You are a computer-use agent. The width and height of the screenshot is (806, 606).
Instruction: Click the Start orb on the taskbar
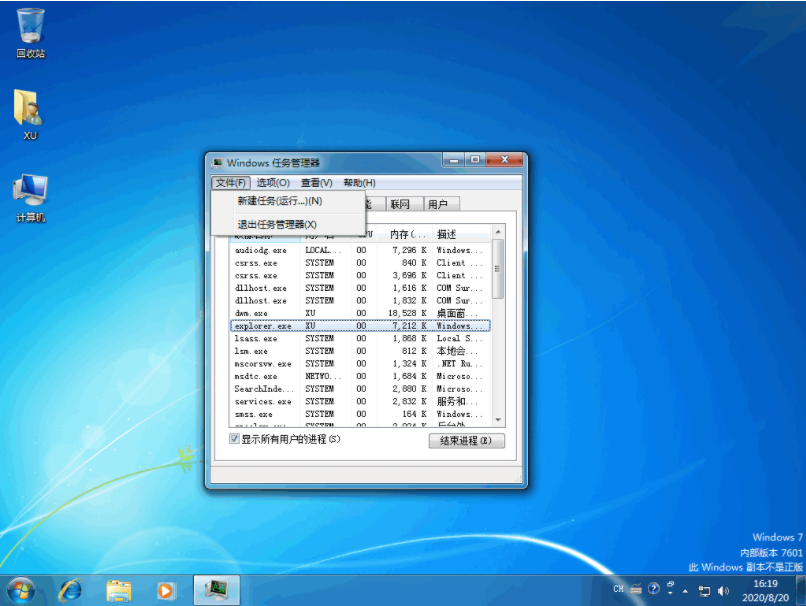point(20,590)
